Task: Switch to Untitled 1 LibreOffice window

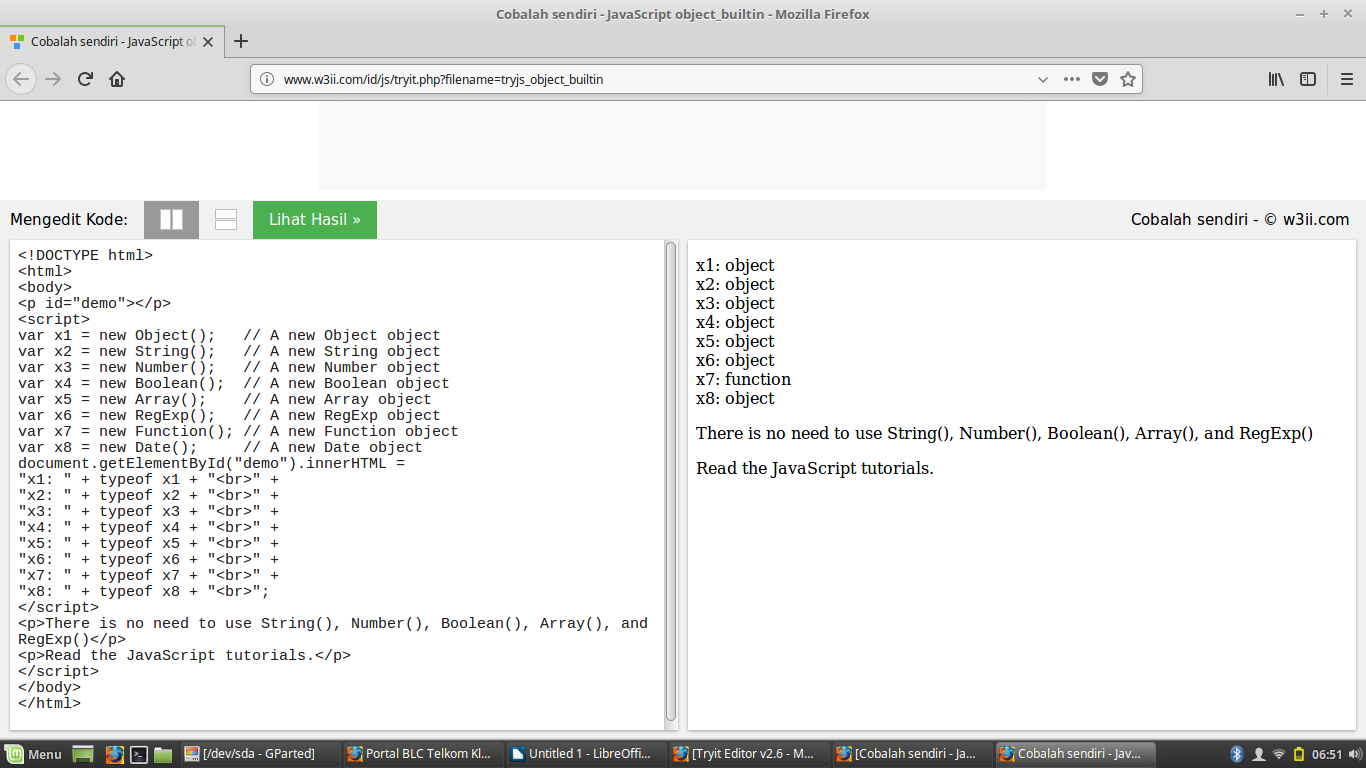Action: 584,754
